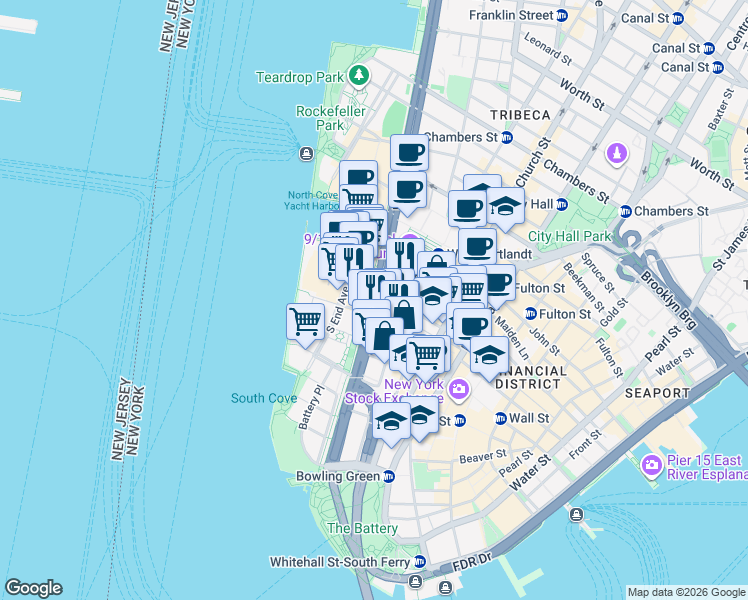The height and width of the screenshot is (600, 748).
Task: Click the TRIBECA neighborhood label
Action: (x=520, y=115)
